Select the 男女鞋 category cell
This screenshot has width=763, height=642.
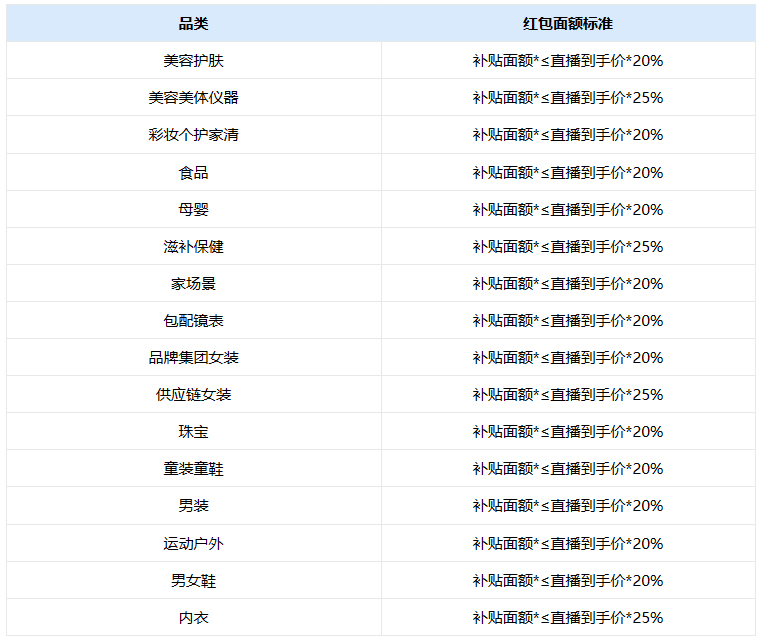[193, 581]
